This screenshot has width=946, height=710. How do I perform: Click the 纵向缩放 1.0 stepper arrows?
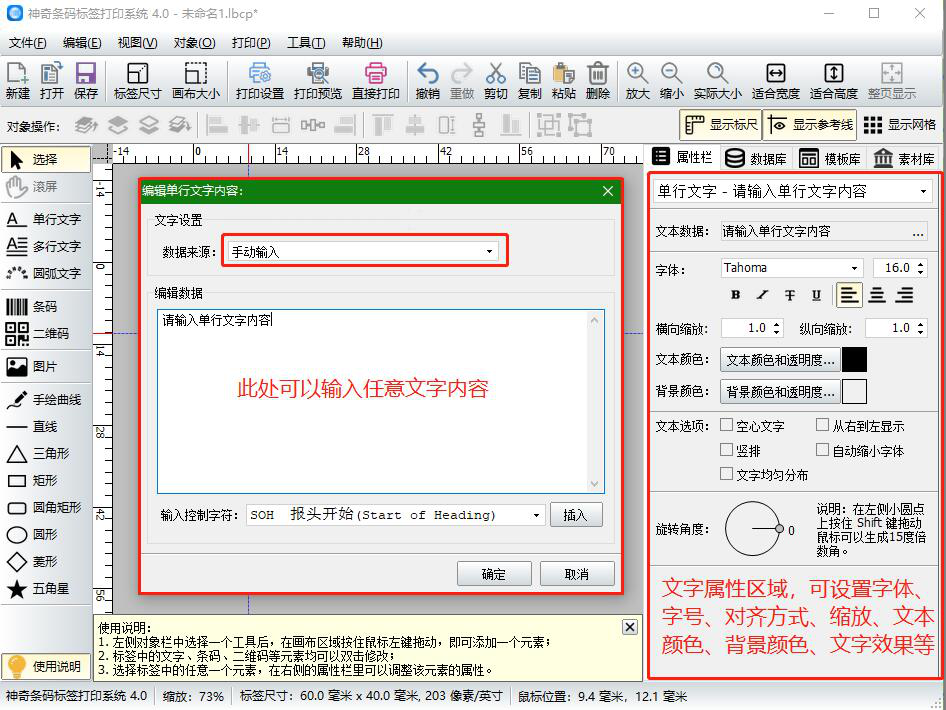tap(921, 328)
